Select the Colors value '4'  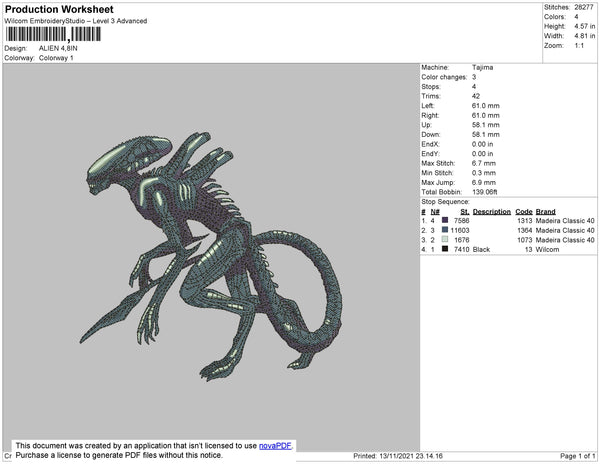pyautogui.click(x=576, y=17)
